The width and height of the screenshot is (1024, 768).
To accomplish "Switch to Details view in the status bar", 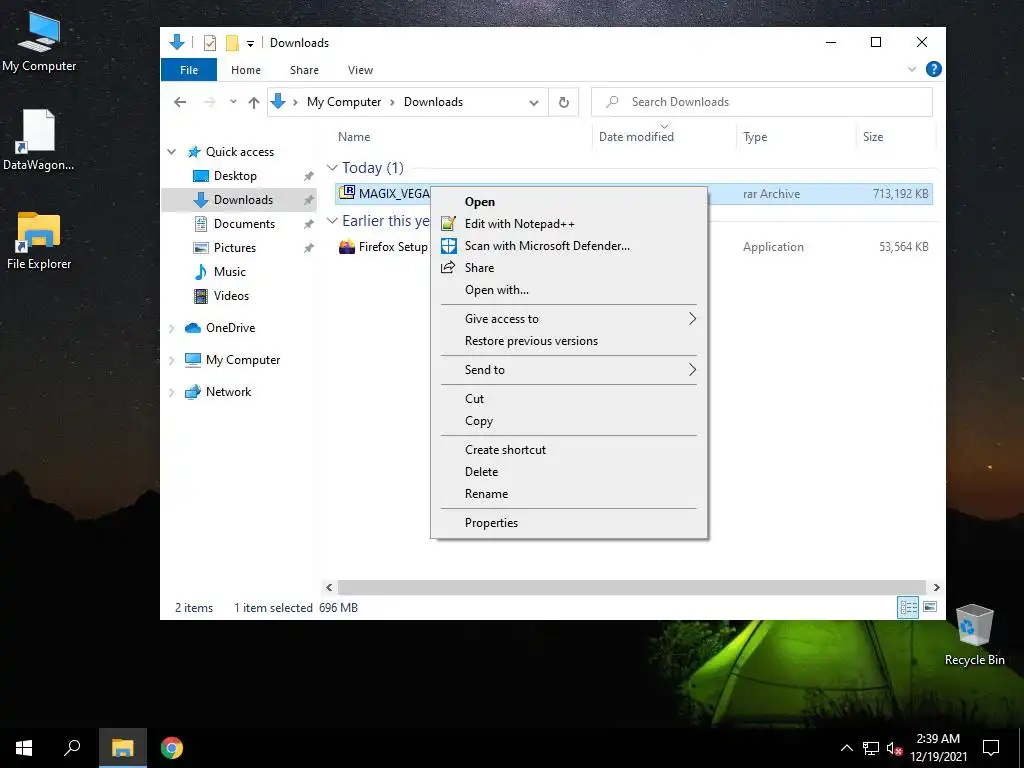I will point(908,607).
